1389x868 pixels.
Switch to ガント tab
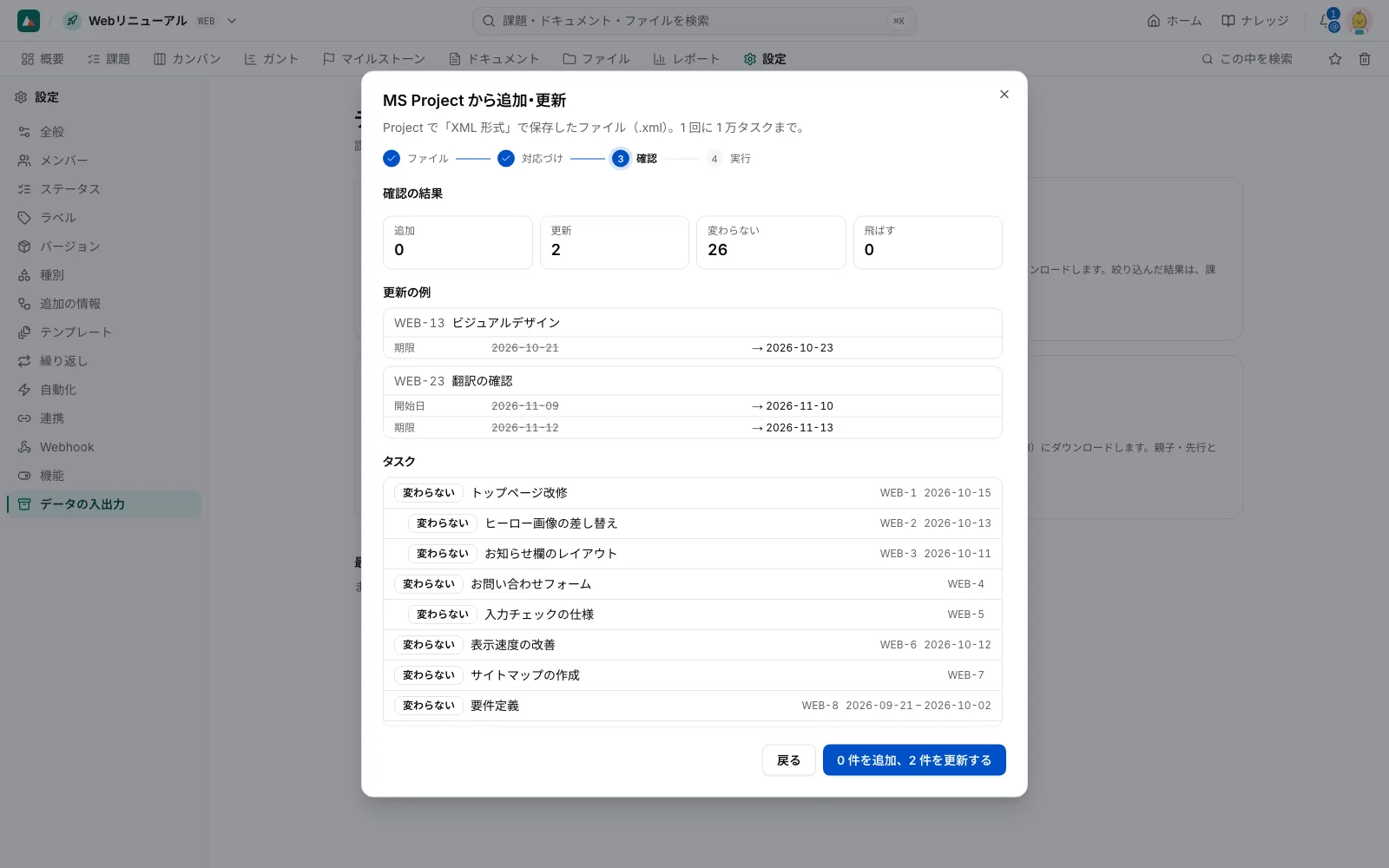pos(271,59)
